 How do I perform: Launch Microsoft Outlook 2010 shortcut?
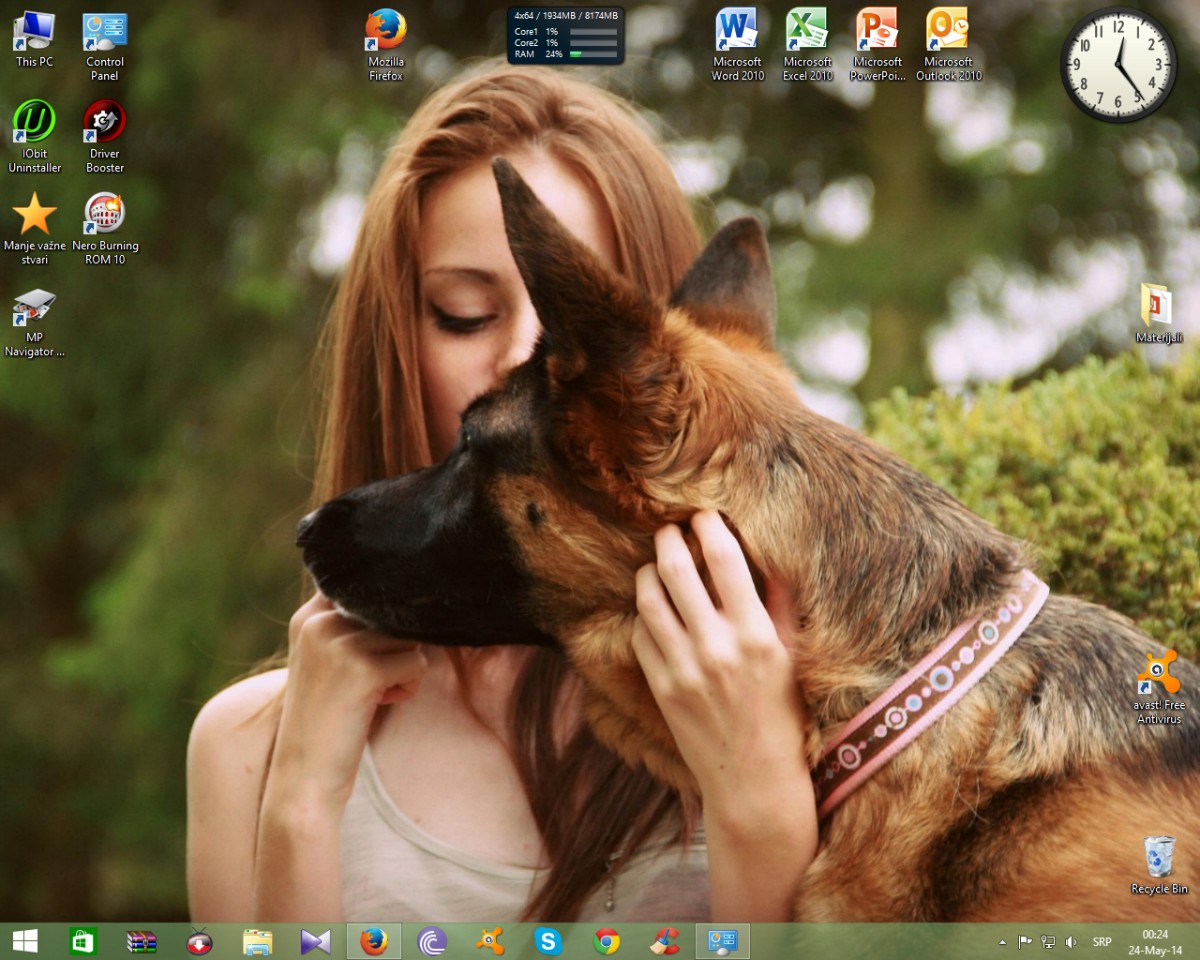pyautogui.click(x=948, y=30)
